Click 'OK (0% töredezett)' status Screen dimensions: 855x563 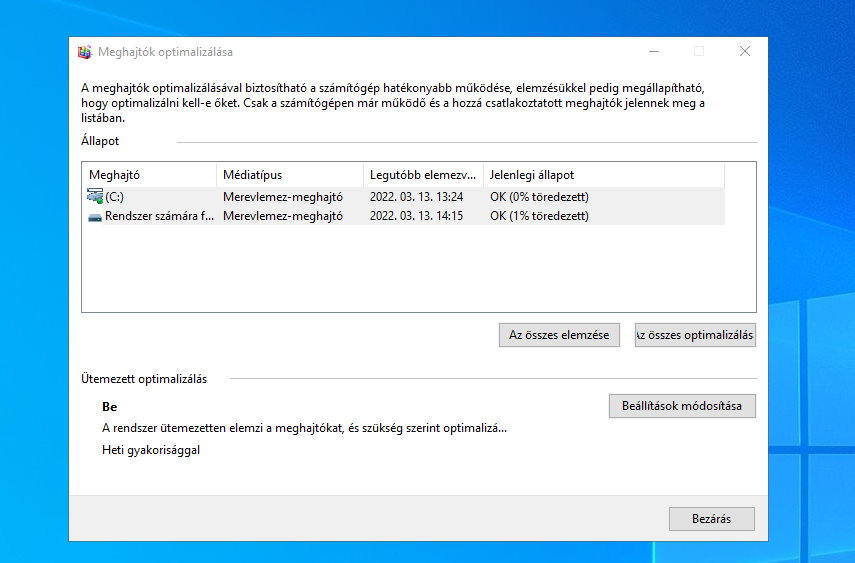[539, 197]
